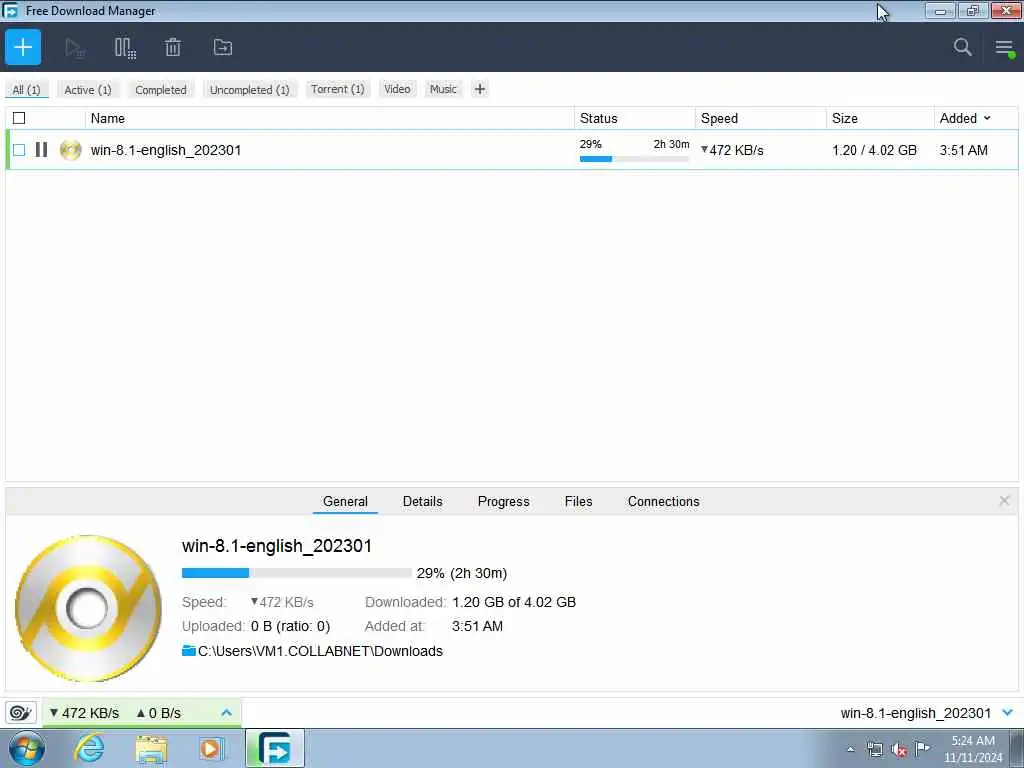
Task: Show the All (1) filter
Action: [x=26, y=89]
